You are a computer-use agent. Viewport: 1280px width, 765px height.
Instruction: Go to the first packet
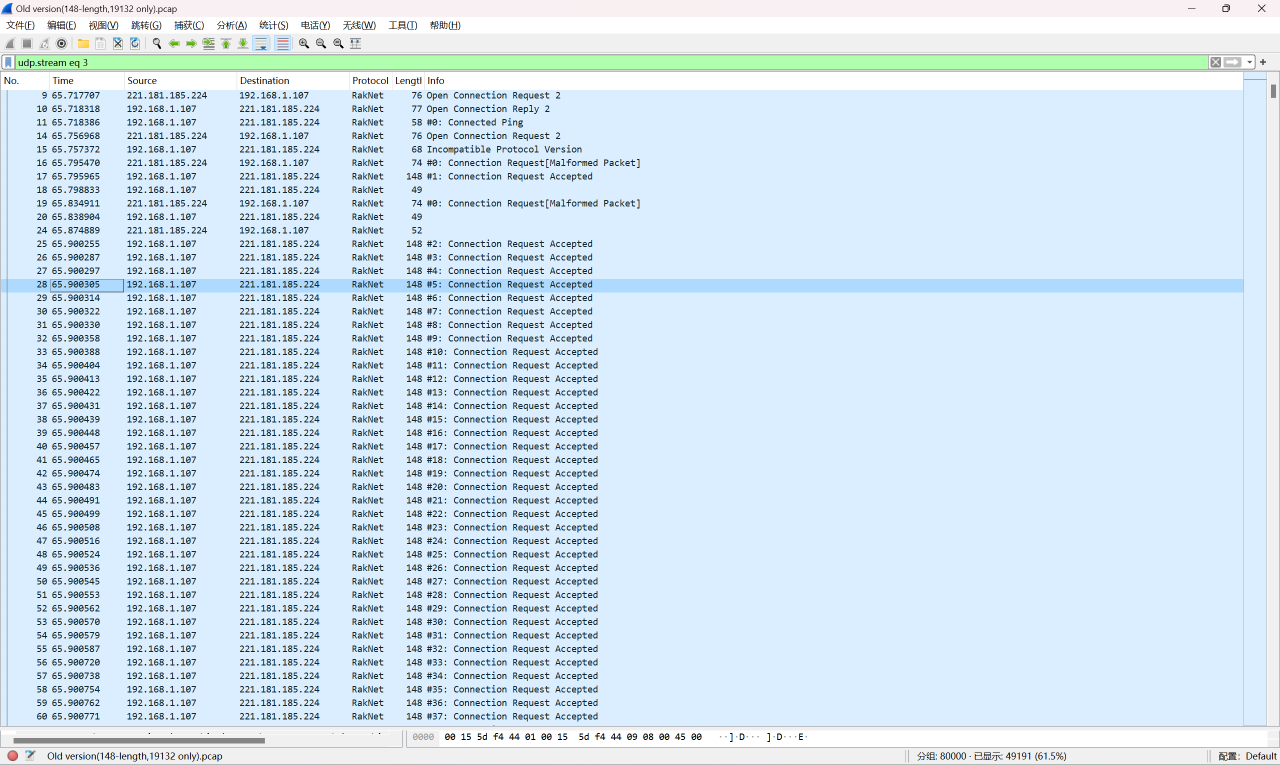[x=226, y=44]
